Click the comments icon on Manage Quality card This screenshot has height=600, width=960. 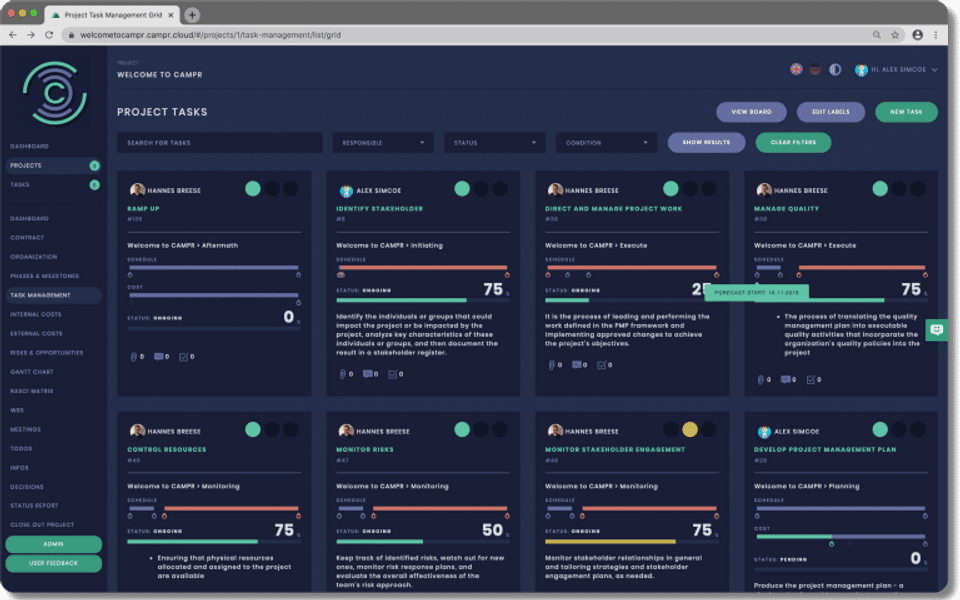(x=785, y=380)
